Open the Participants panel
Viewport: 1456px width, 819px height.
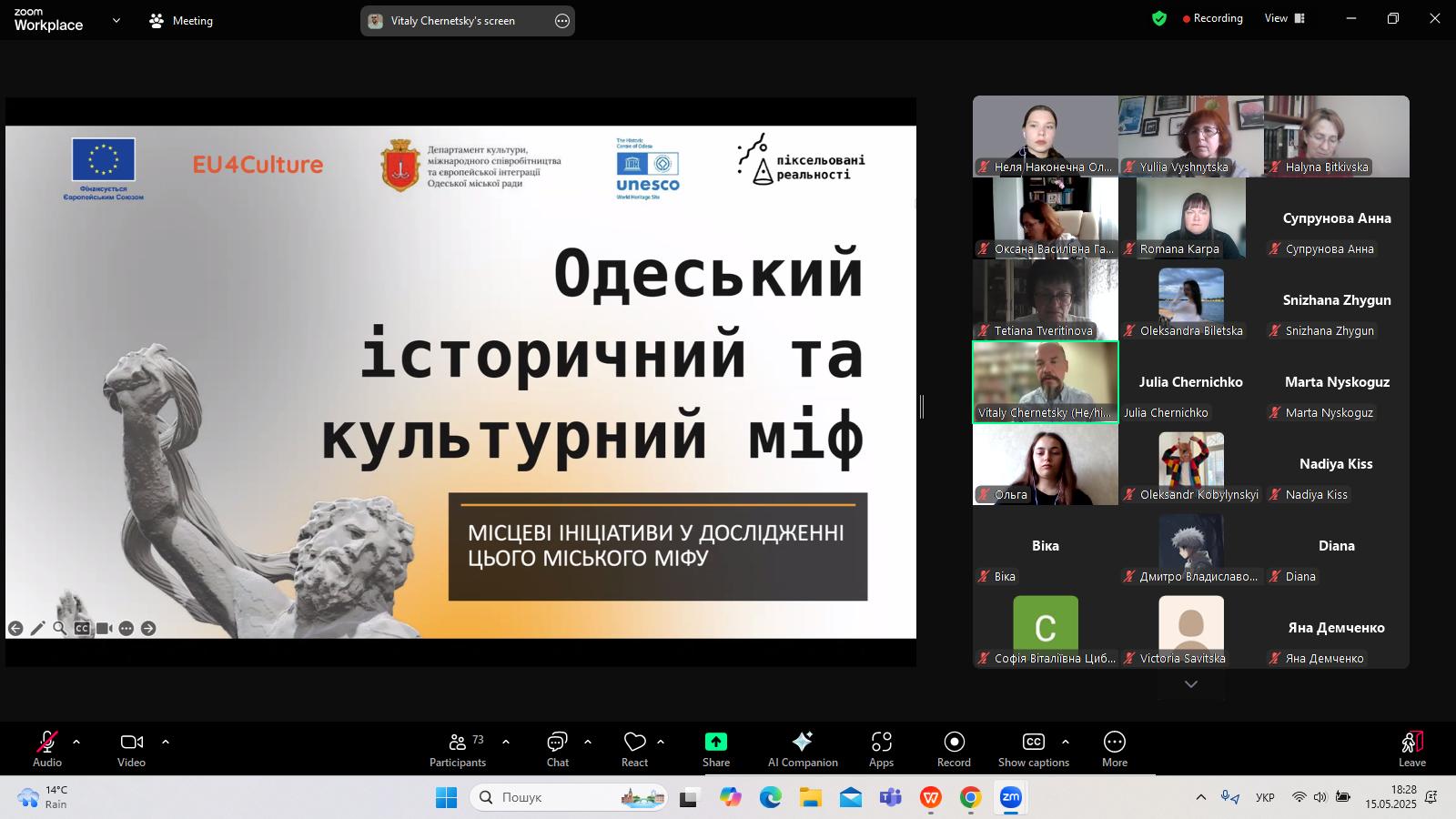(x=458, y=749)
